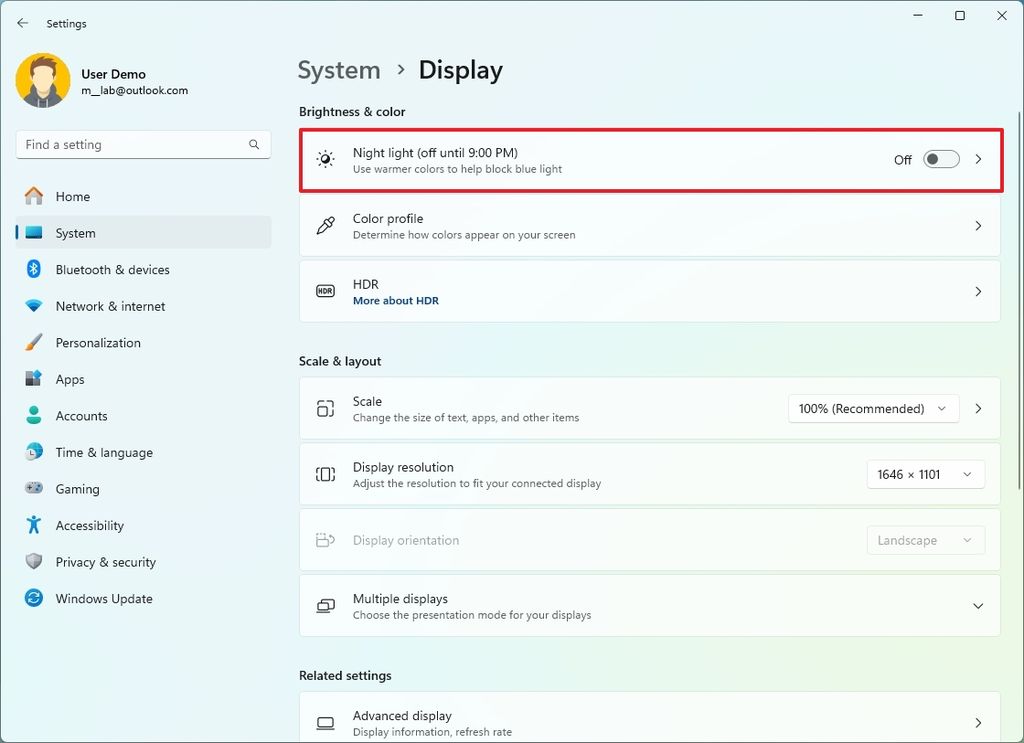1024x743 pixels.
Task: Open Privacy & security category
Action: point(143,562)
